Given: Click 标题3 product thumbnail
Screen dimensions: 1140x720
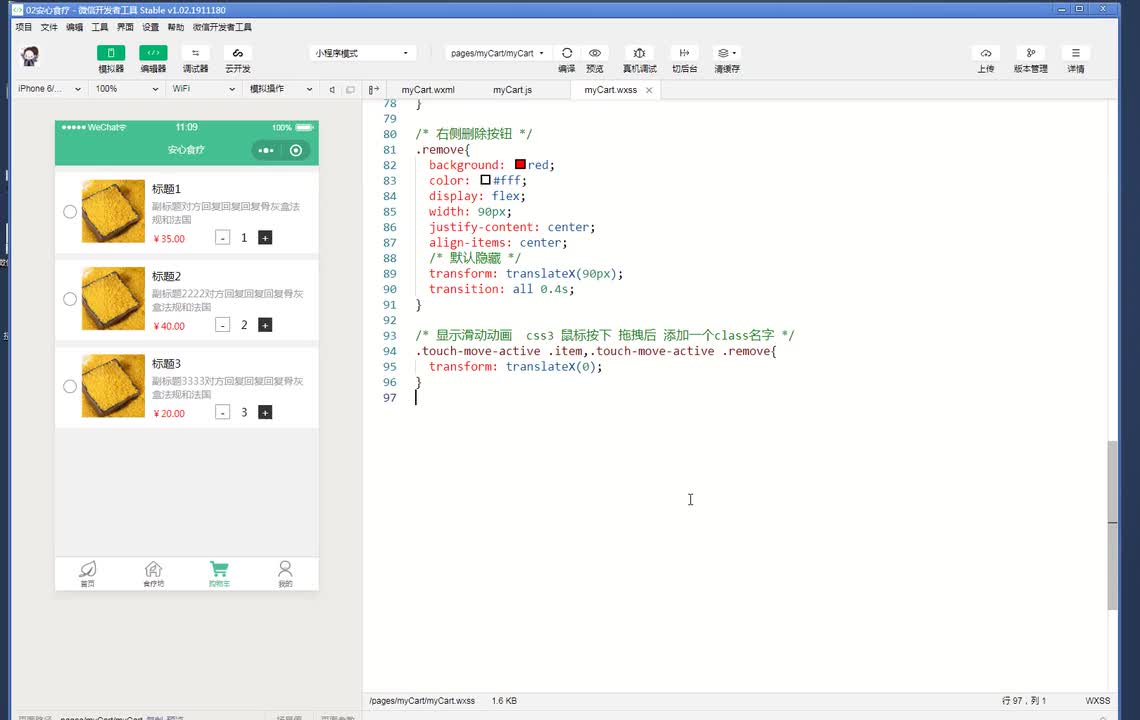Looking at the screenshot, I should [x=113, y=385].
